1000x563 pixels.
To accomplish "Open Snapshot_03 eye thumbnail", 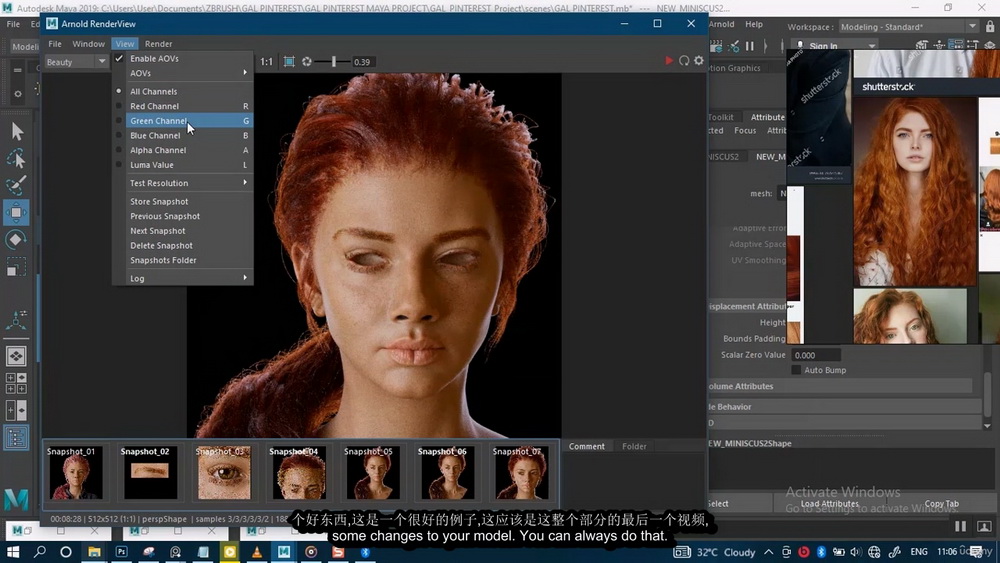I will 224,472.
